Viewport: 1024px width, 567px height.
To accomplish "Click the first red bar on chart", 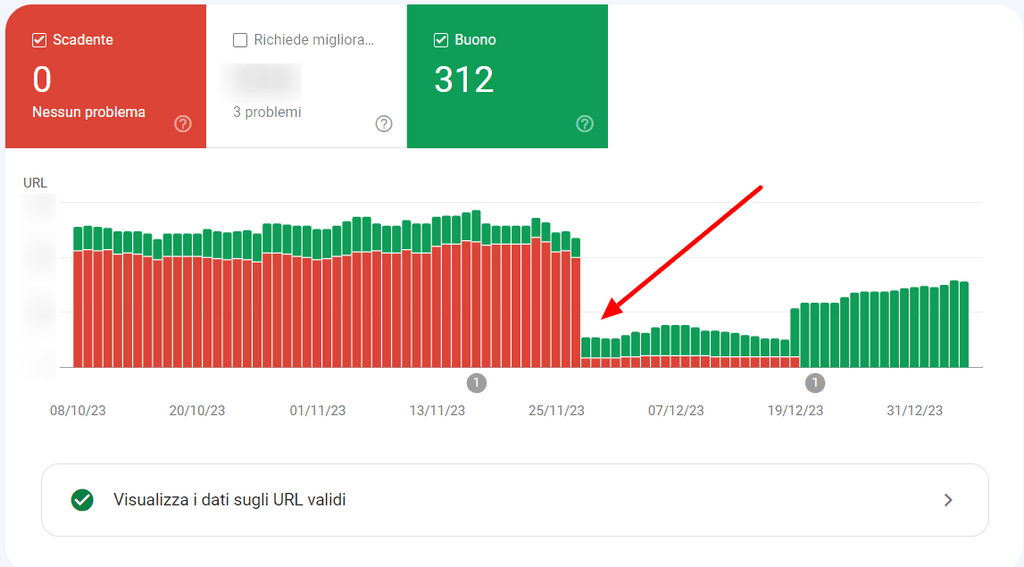I will [78, 308].
